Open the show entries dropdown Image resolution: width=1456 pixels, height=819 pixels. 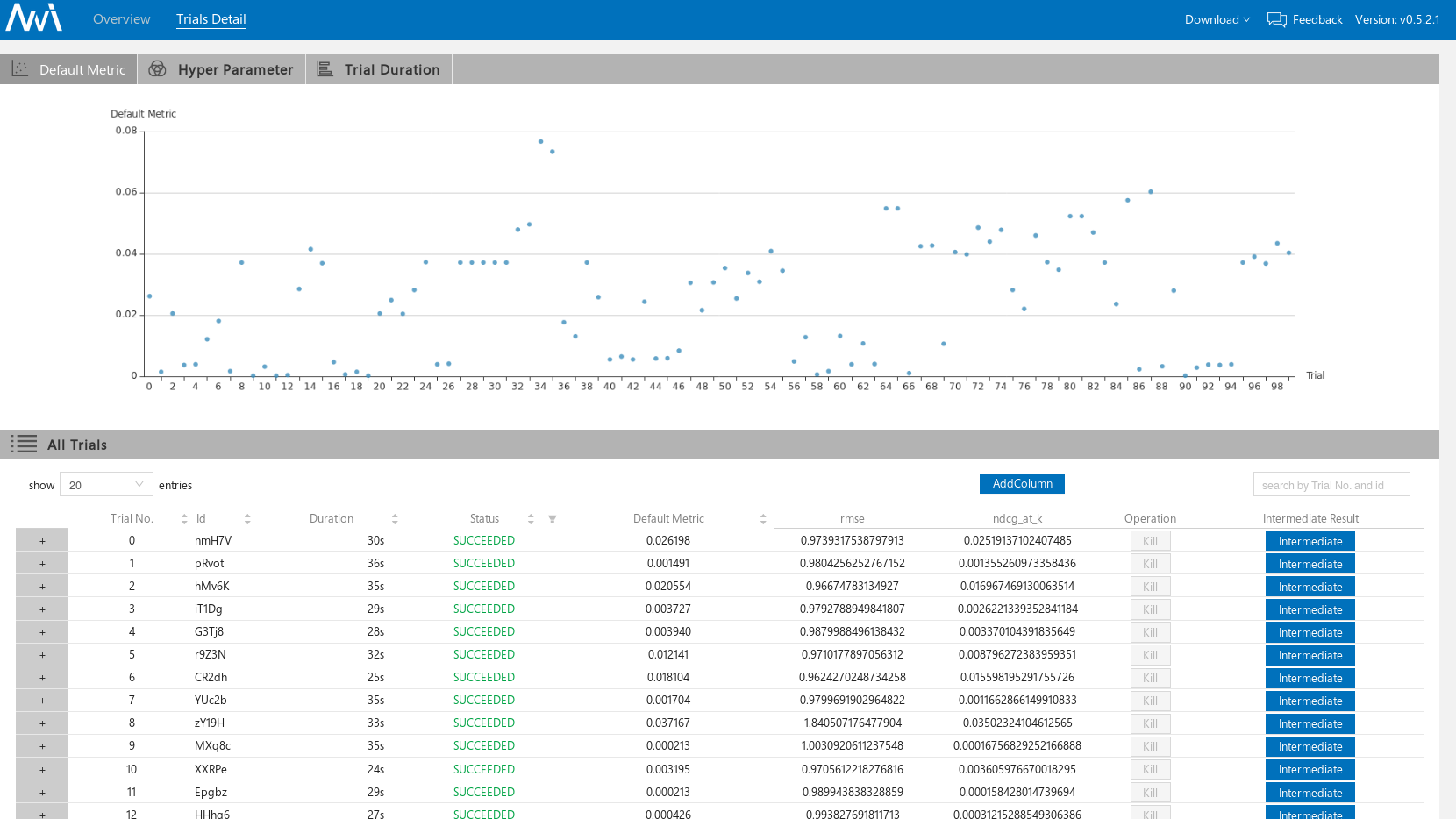pos(106,484)
